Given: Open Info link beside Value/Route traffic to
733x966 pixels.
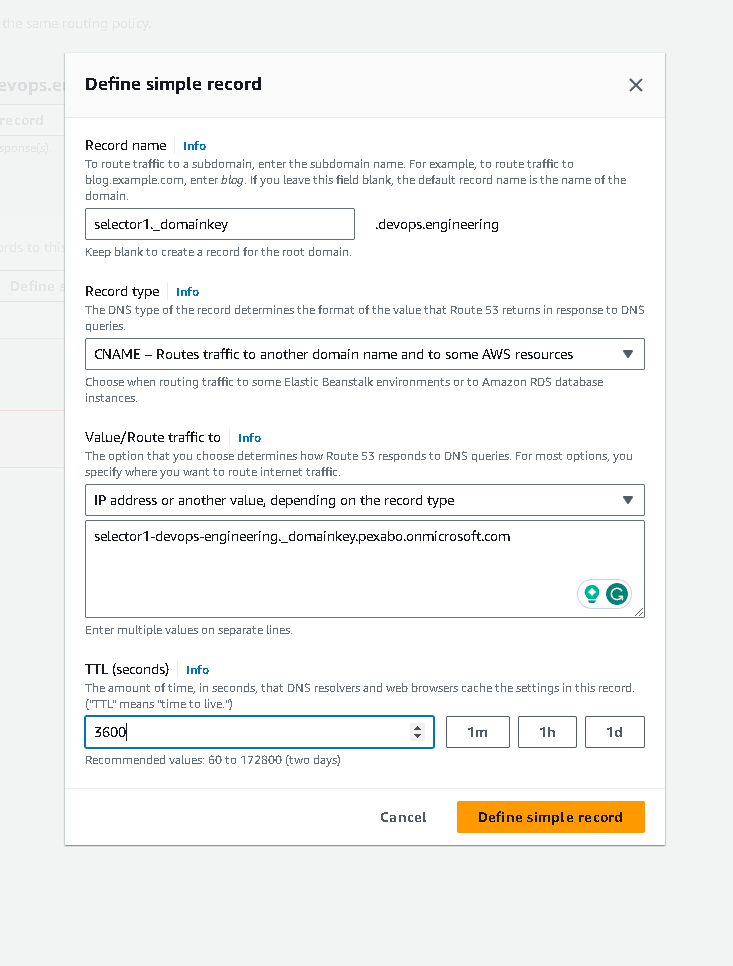Looking at the screenshot, I should tap(249, 438).
